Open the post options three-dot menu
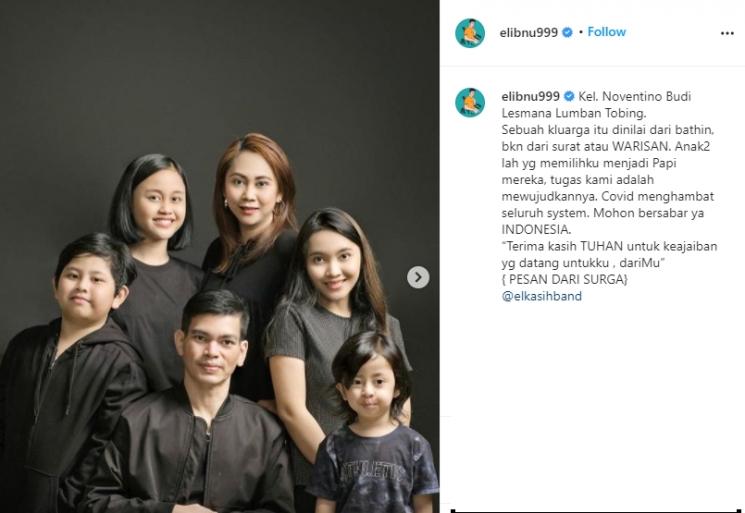The image size is (745, 513). (x=727, y=33)
